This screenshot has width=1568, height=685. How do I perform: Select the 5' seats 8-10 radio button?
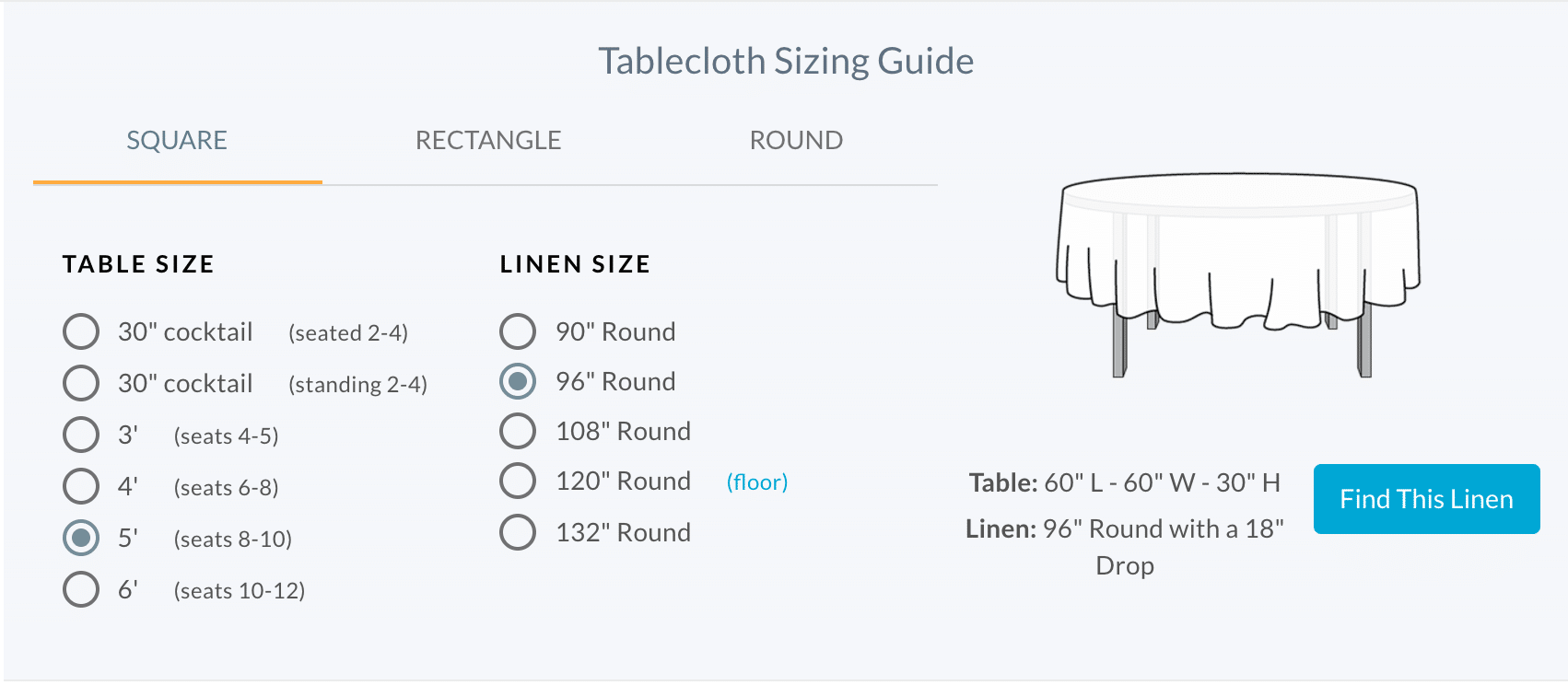(81, 538)
